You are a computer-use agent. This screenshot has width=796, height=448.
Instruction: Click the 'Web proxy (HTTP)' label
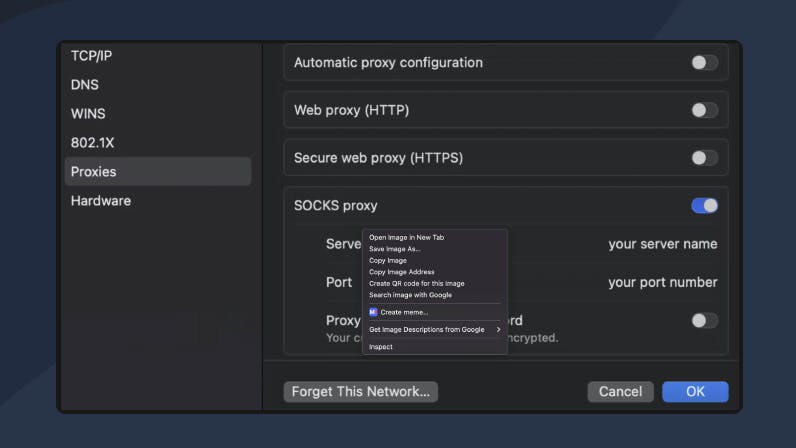point(351,110)
